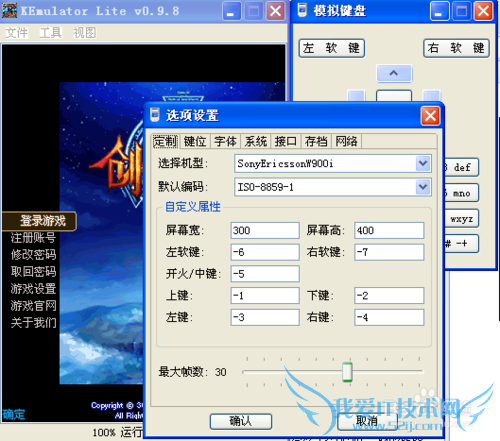Select 关于我们 in the game menu

click(33, 323)
